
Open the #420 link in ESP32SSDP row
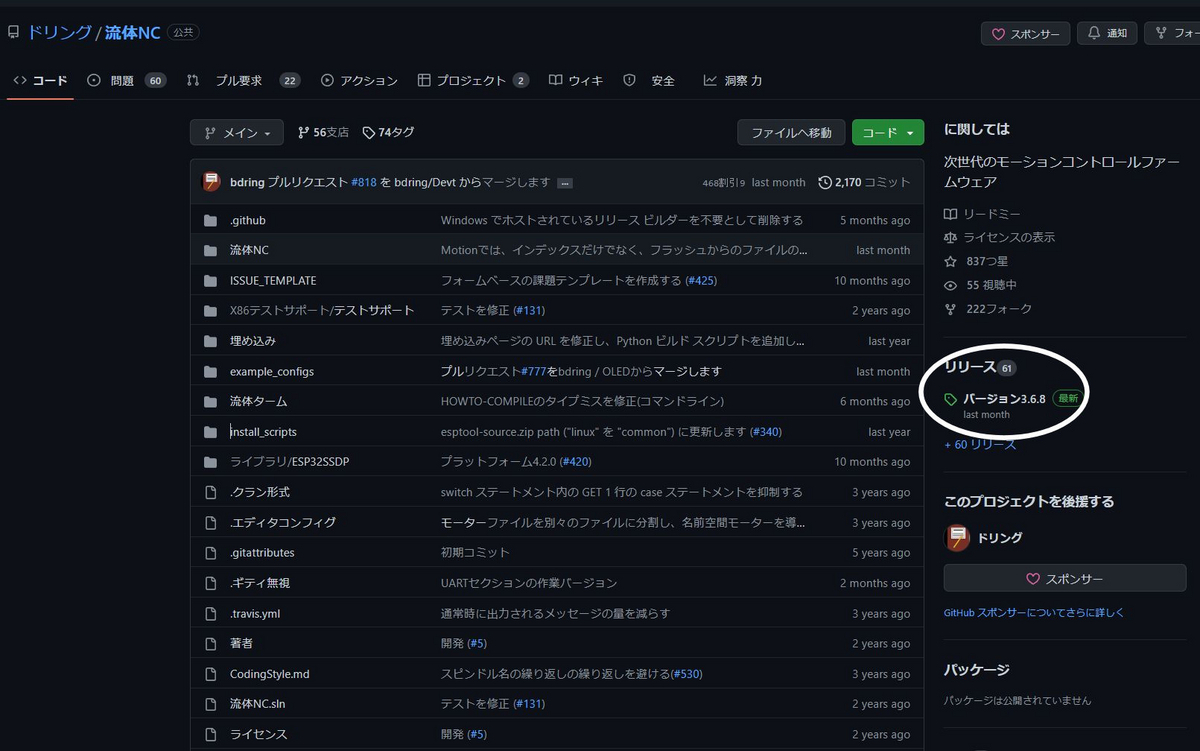pos(575,462)
